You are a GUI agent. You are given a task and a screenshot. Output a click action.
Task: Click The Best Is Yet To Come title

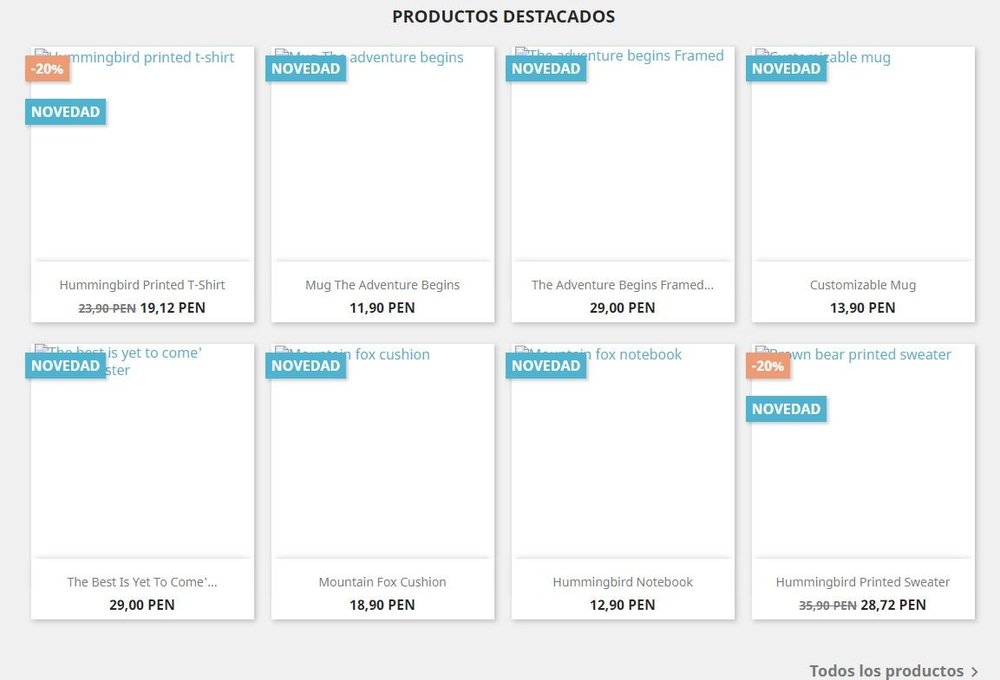tap(142, 582)
